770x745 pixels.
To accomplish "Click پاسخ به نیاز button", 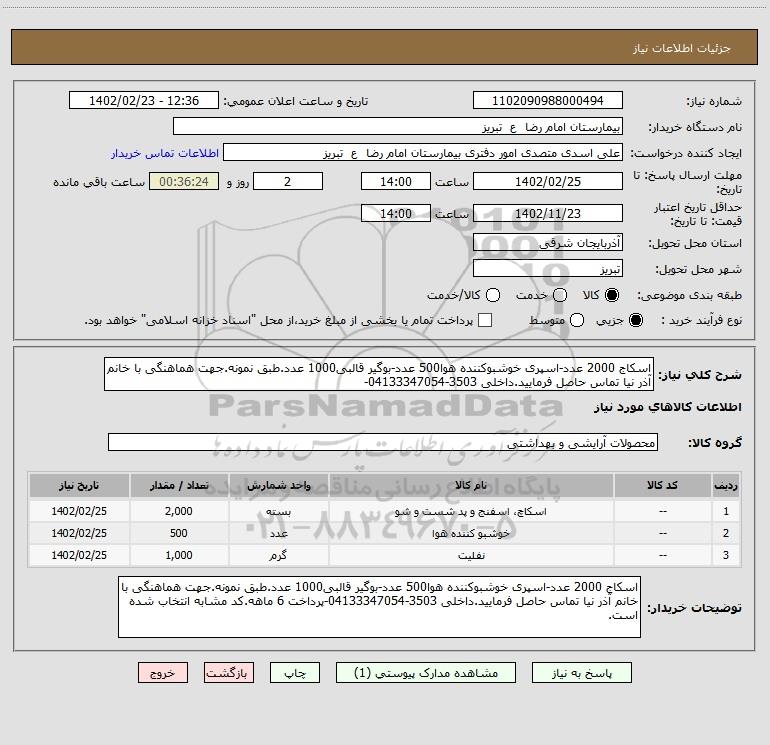I will [x=582, y=673].
